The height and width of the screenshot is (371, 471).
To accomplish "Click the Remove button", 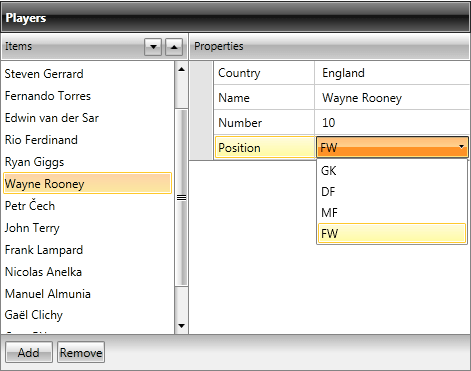I will click(x=81, y=352).
